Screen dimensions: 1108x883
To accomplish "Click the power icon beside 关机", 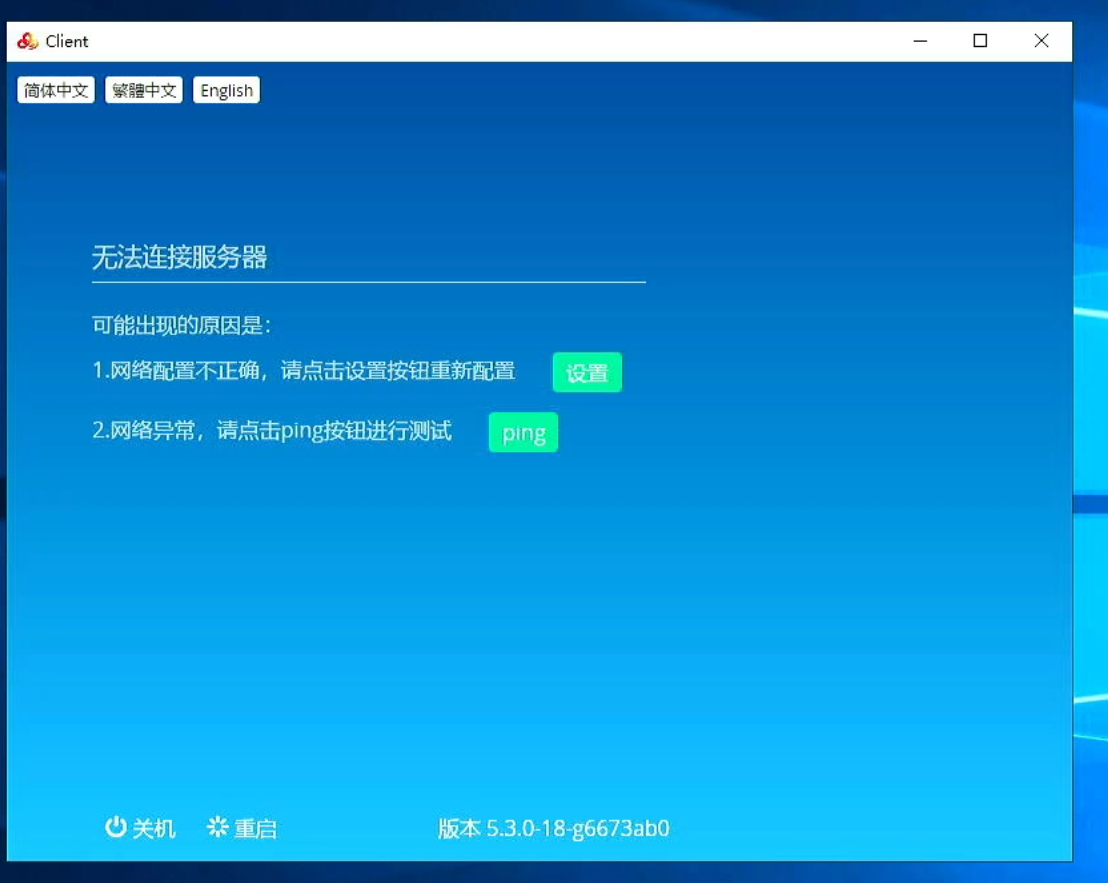I will pos(116,827).
